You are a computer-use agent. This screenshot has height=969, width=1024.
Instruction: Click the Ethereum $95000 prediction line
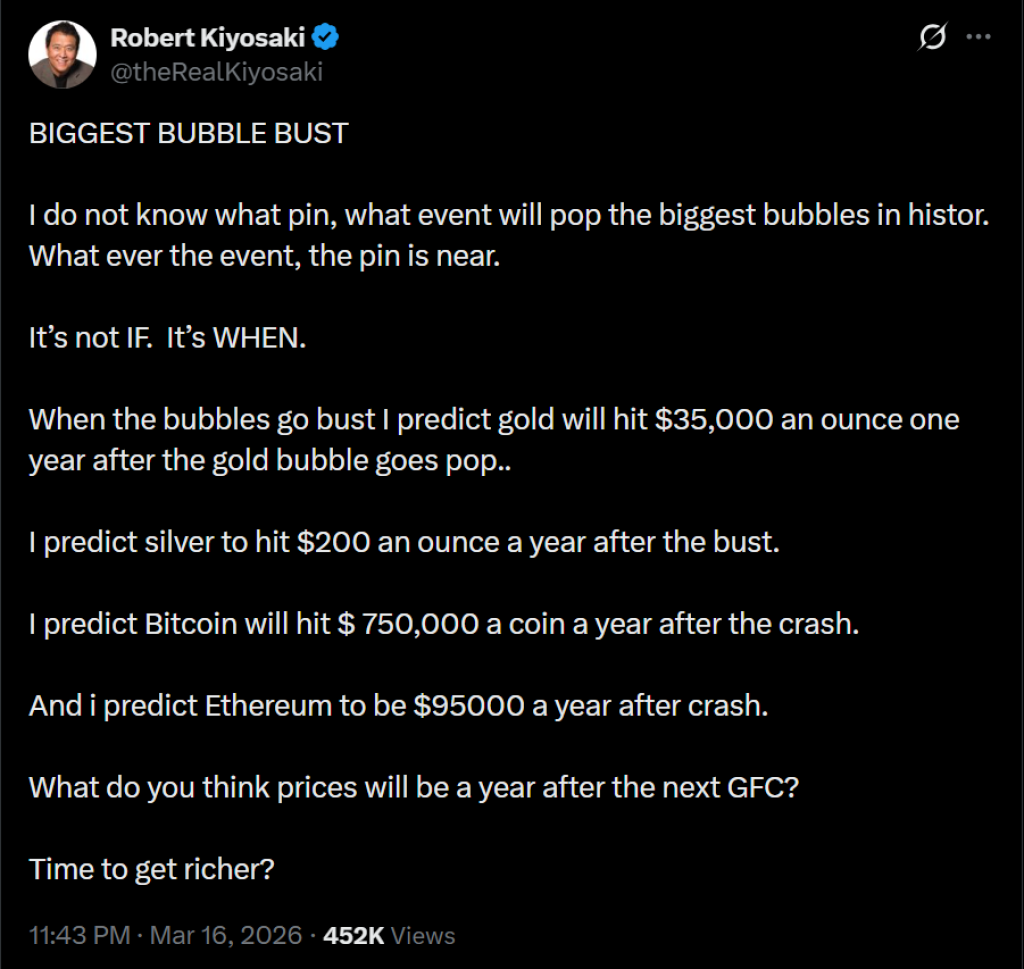398,706
